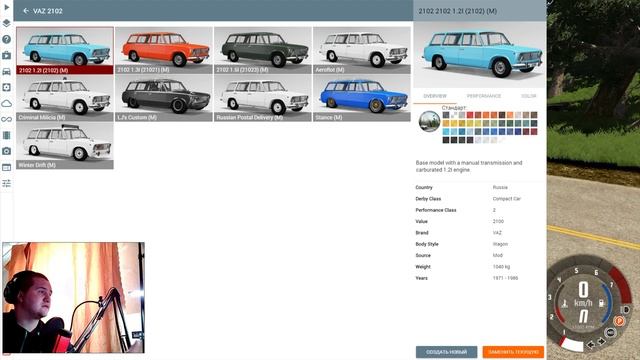Viewport: 640px width, 360px height.
Task: Click the Performance Class label
Action: 436,210
